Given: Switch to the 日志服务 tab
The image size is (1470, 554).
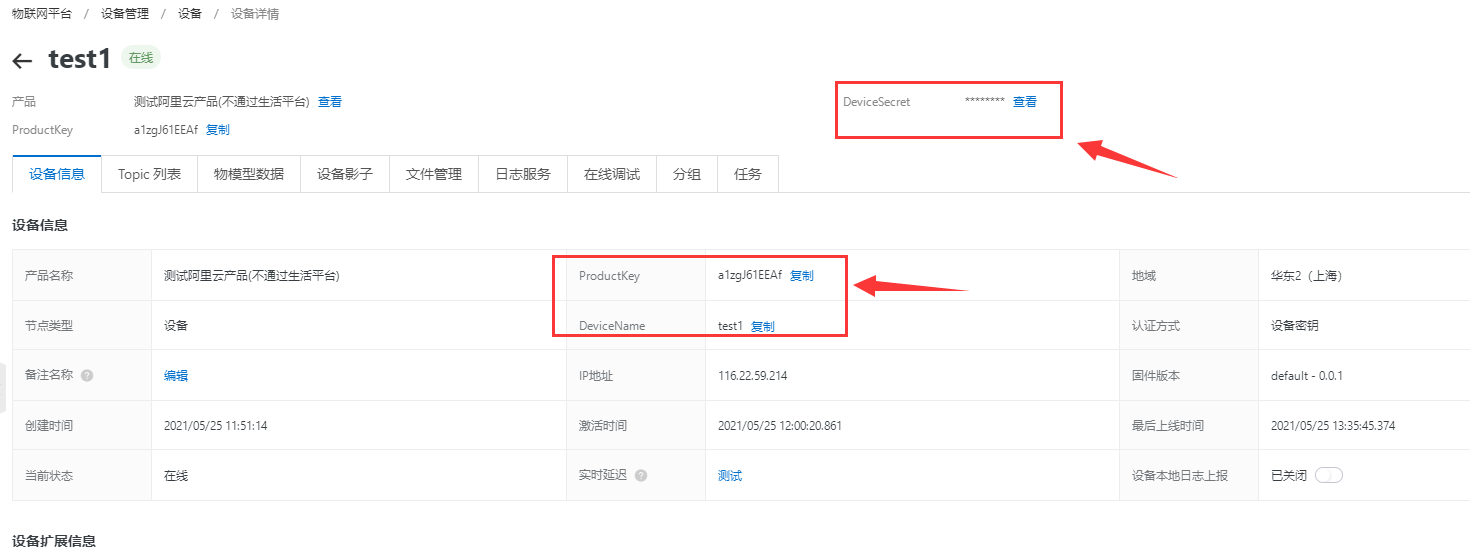Looking at the screenshot, I should [x=523, y=174].
